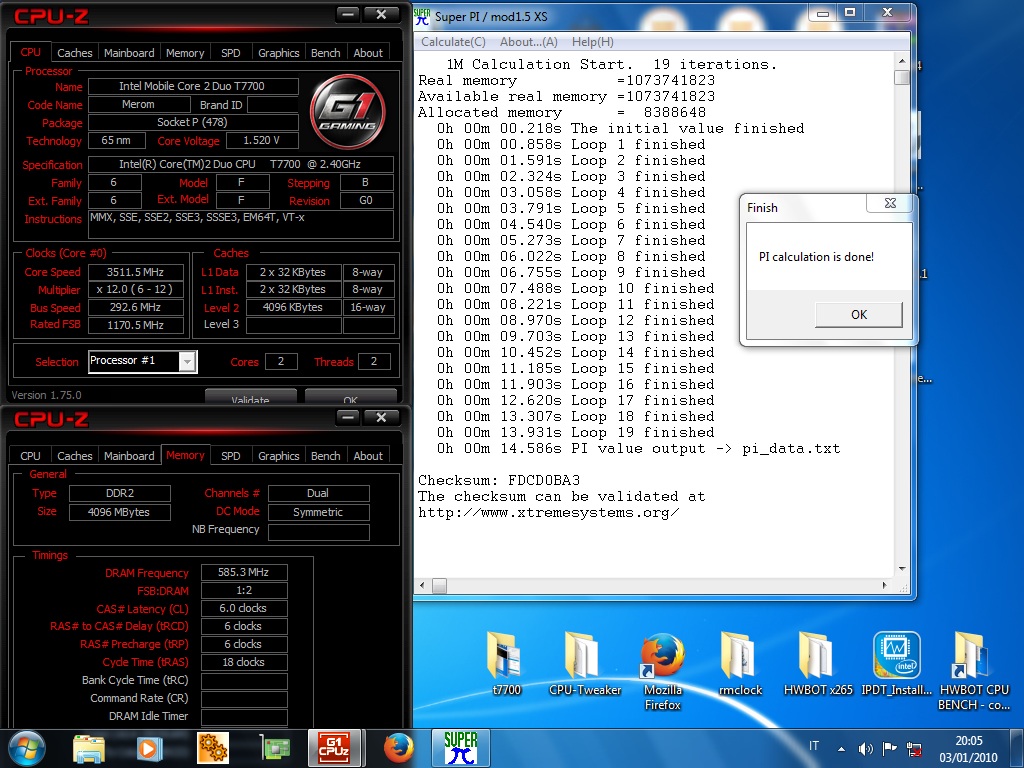Open the Calculate(C) menu in Super PI

pyautogui.click(x=453, y=42)
